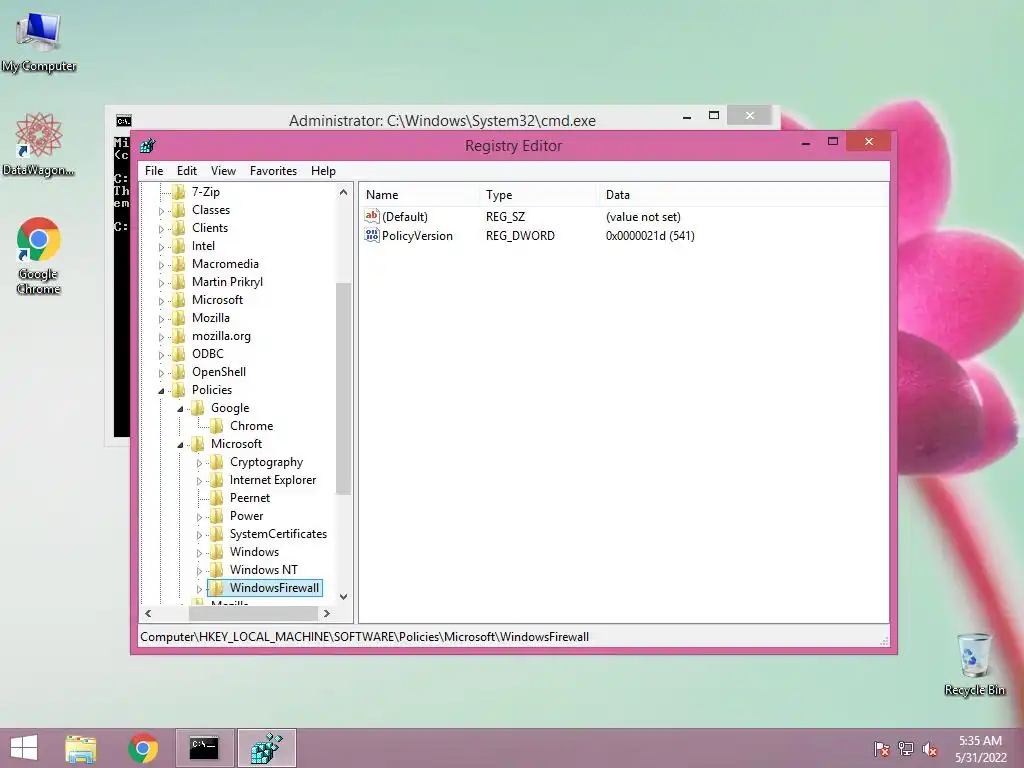Expand the Cryptography key
Image resolution: width=1024 pixels, height=768 pixels.
(x=199, y=463)
